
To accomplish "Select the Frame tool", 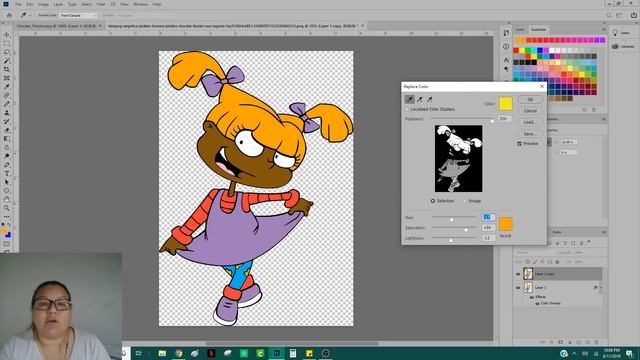I will [x=7, y=78].
